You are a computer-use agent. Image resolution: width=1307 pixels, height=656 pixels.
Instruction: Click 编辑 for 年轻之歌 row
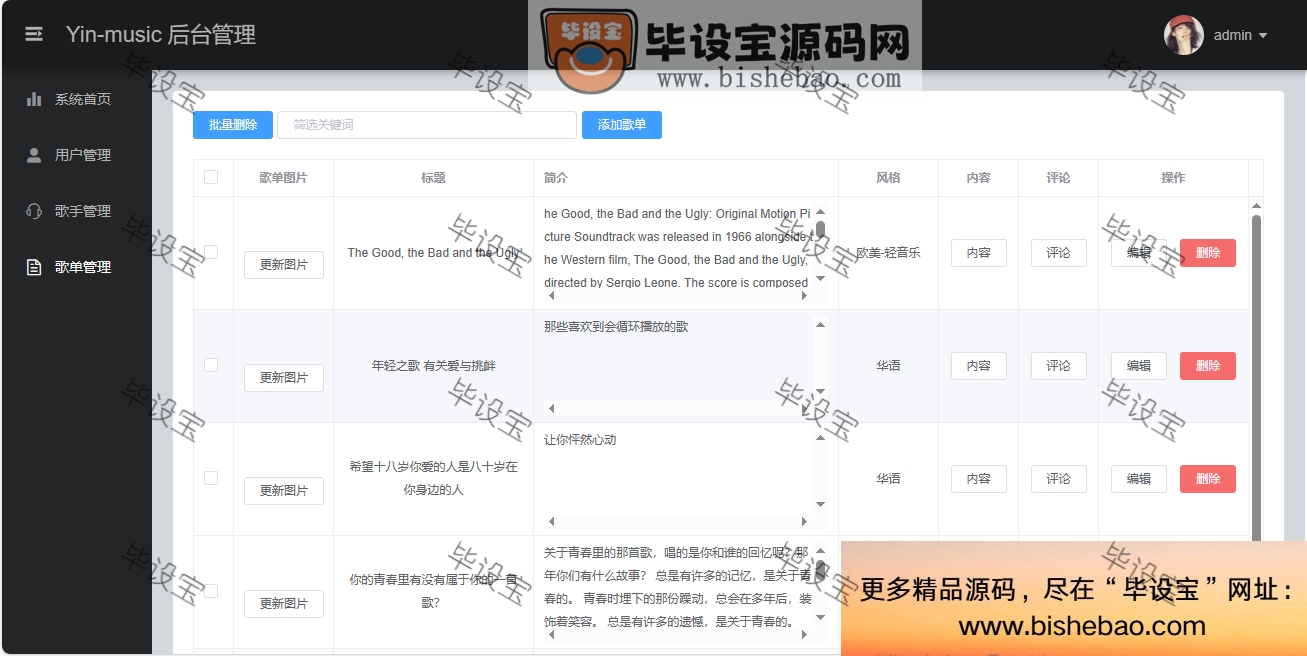pos(1139,366)
